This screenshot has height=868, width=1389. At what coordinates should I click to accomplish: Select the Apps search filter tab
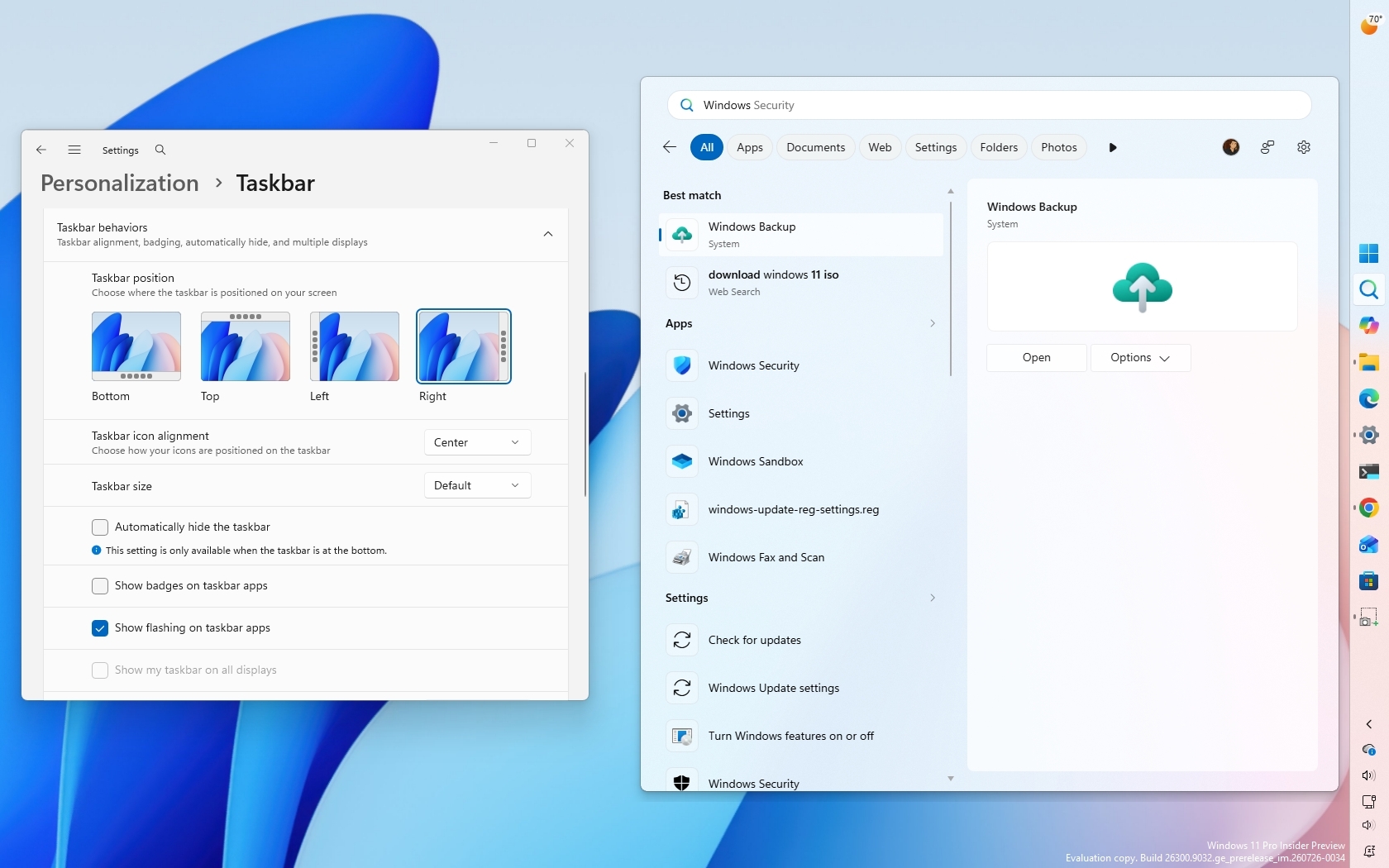click(750, 147)
